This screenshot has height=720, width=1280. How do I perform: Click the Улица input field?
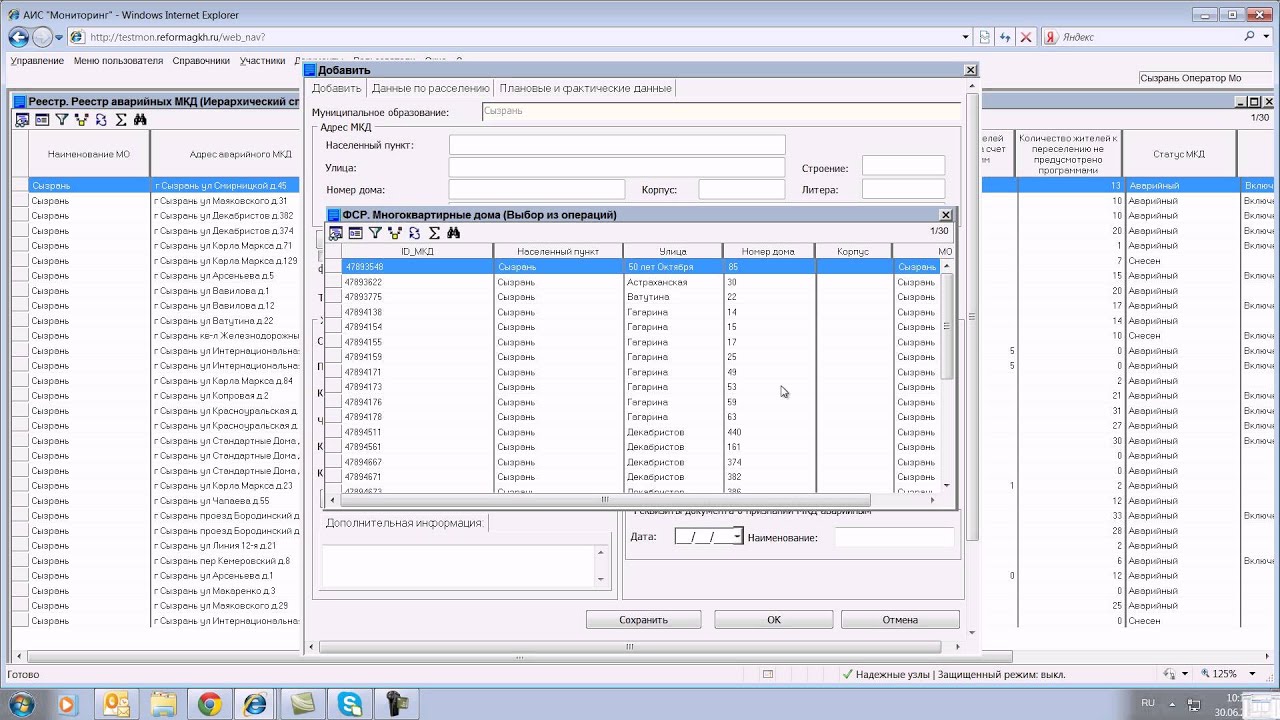tap(617, 168)
